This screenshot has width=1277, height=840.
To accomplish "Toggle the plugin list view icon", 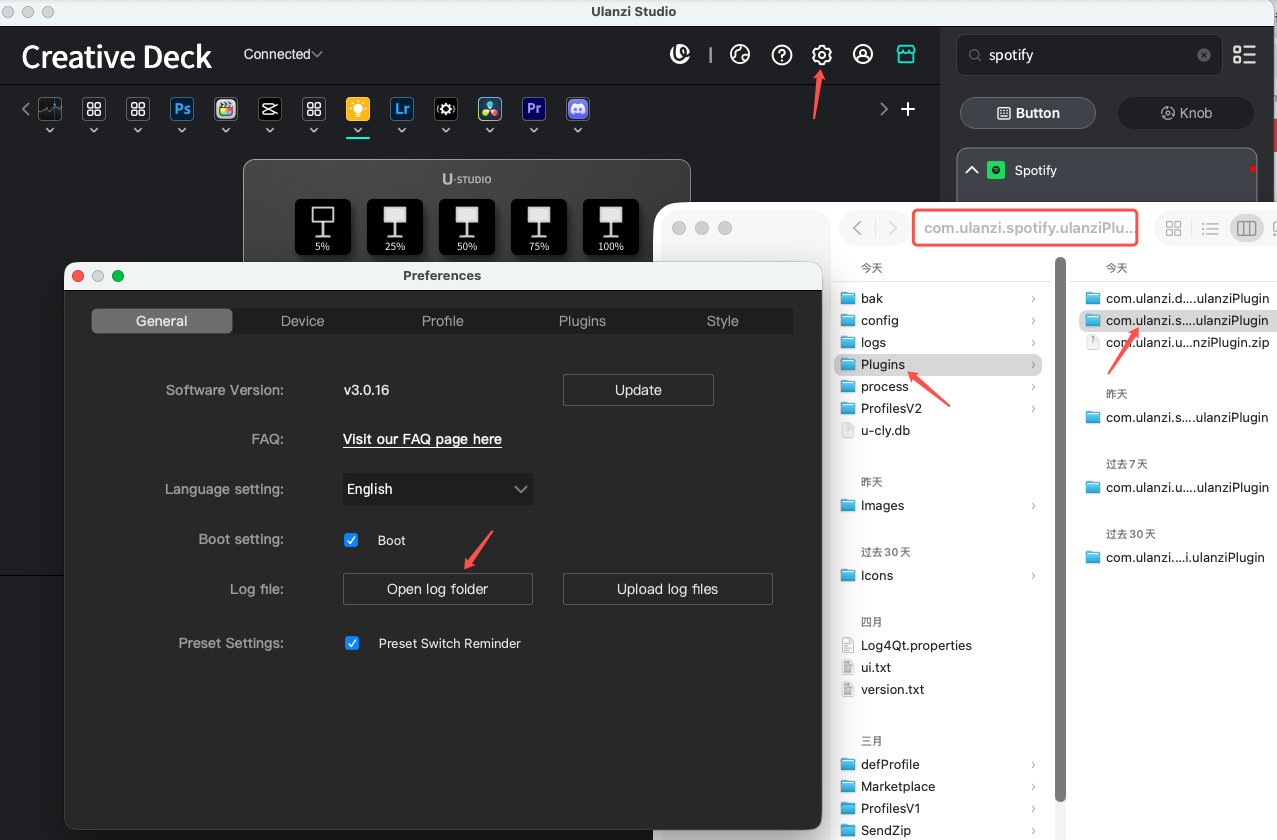I will click(1244, 55).
